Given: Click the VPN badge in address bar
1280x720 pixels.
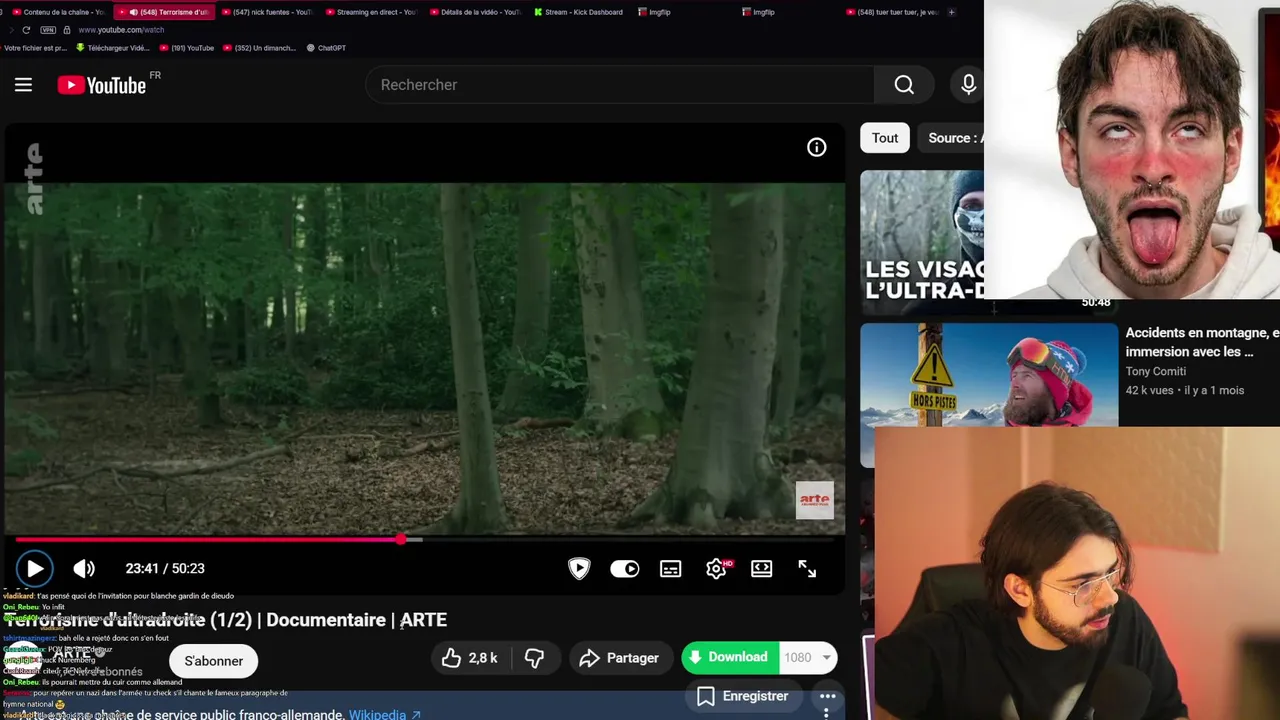Looking at the screenshot, I should coord(48,30).
